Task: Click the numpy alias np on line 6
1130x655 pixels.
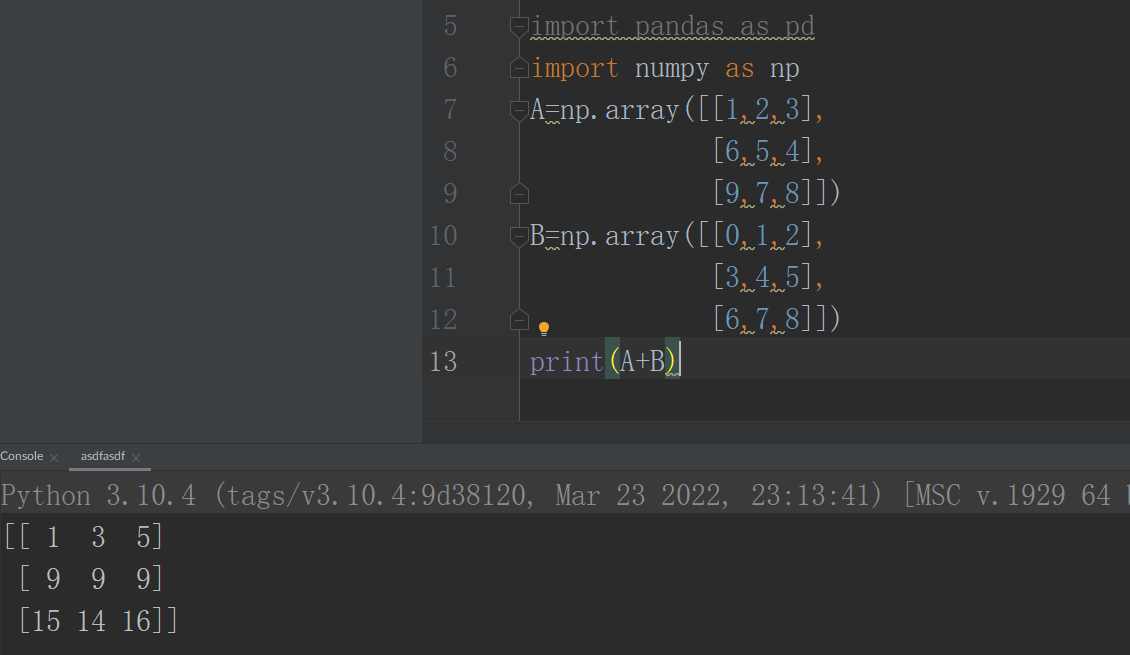Action: click(x=785, y=67)
